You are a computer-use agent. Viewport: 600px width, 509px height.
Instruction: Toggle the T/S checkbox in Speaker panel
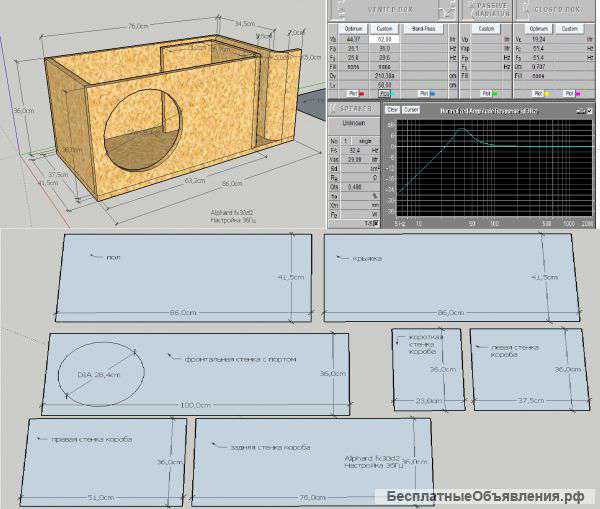[376, 224]
